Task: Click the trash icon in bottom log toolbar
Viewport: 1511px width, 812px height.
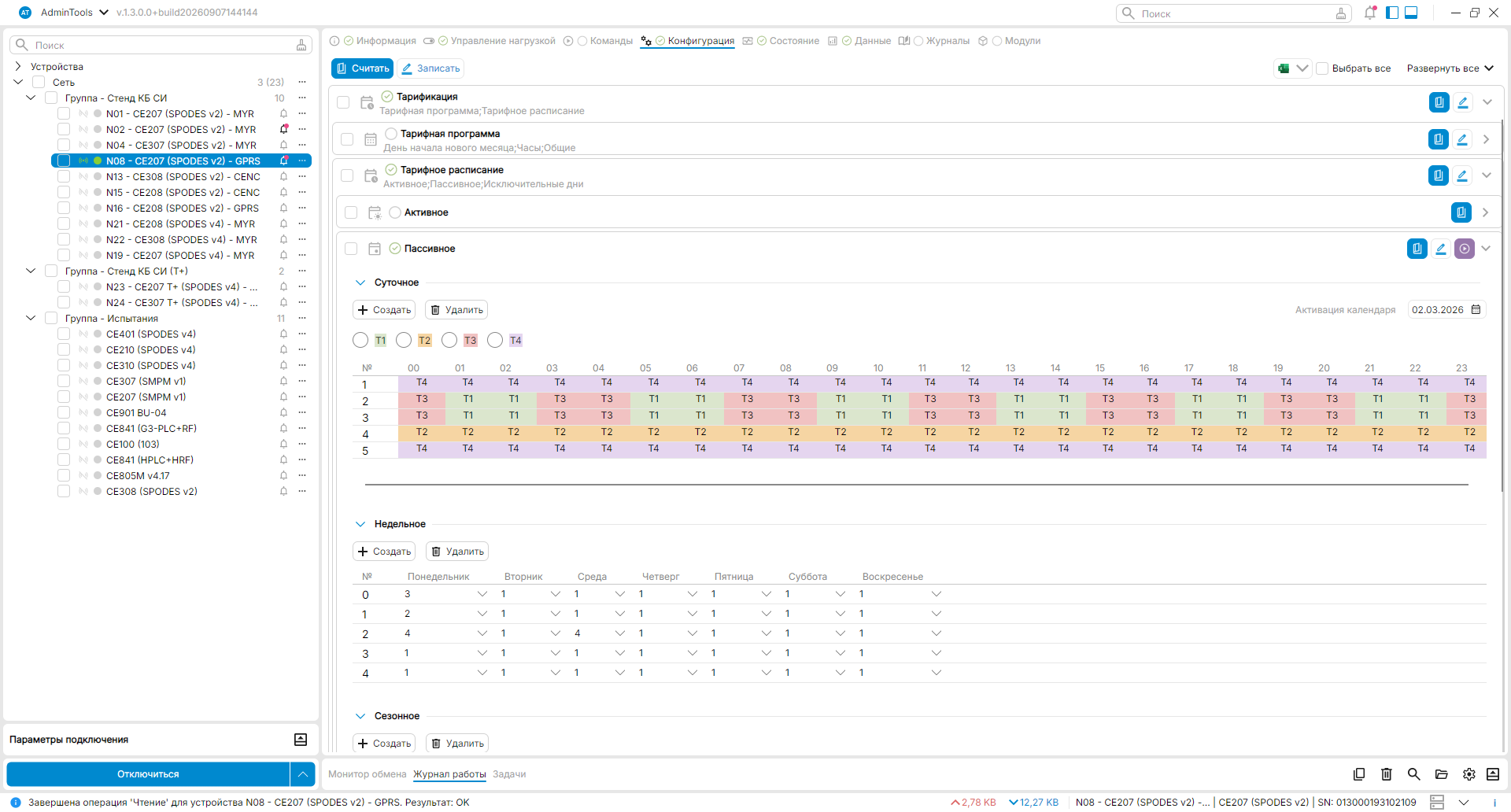Action: pyautogui.click(x=1387, y=774)
